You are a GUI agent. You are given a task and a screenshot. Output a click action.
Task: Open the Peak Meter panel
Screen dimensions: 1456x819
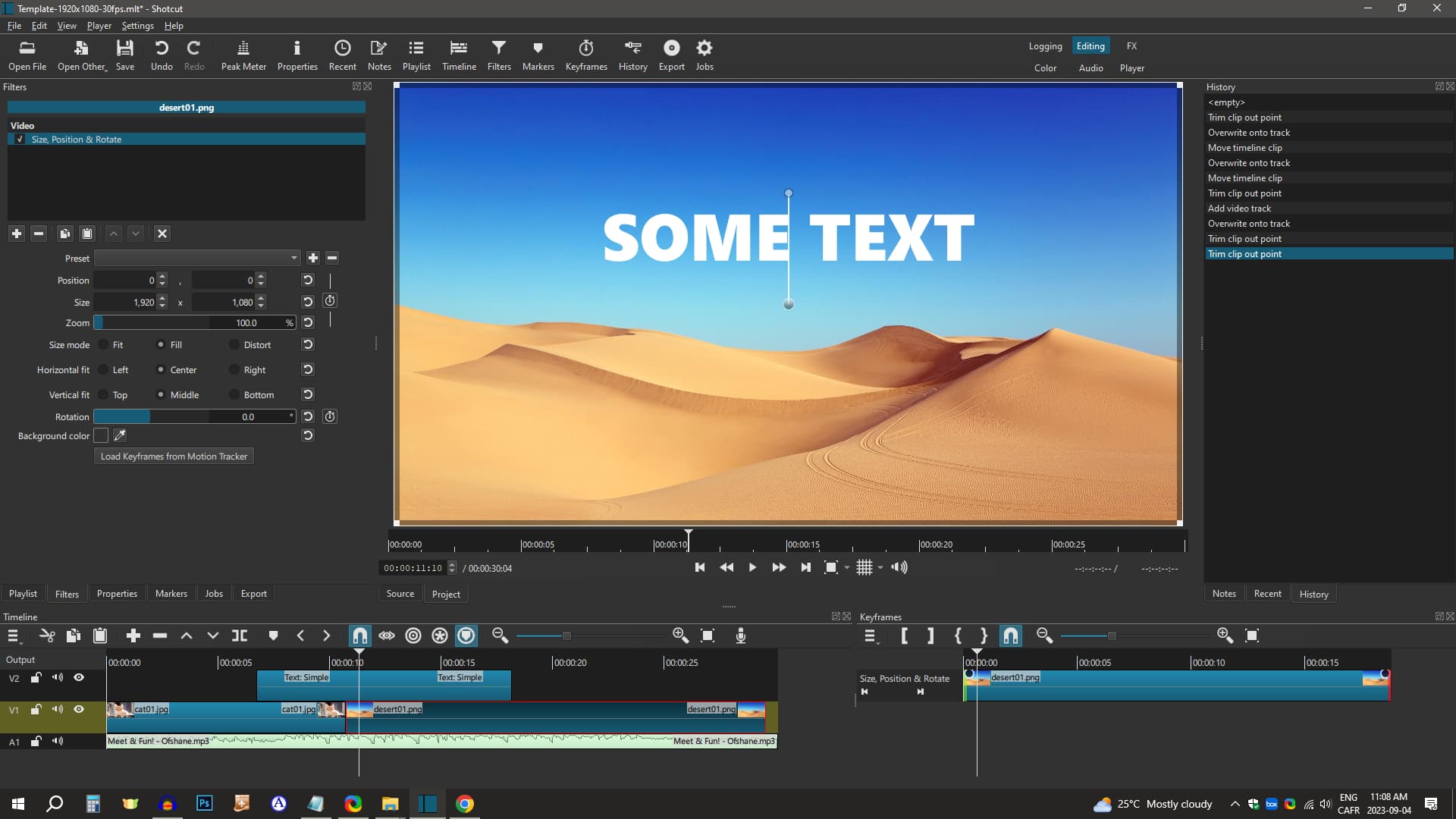243,55
